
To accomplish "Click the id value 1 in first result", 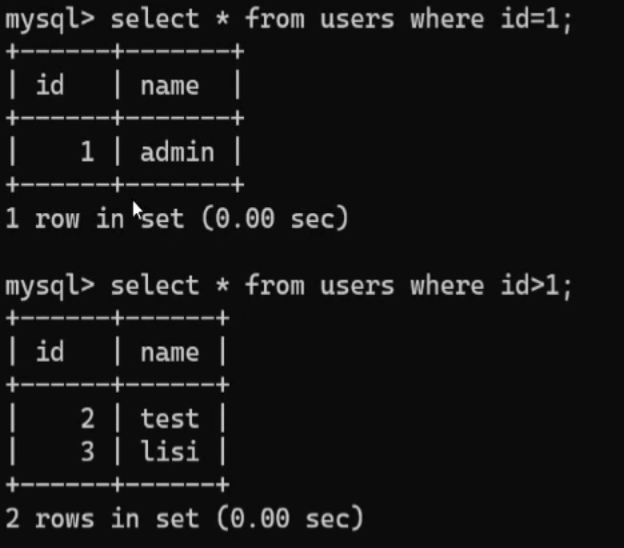I will click(88, 152).
